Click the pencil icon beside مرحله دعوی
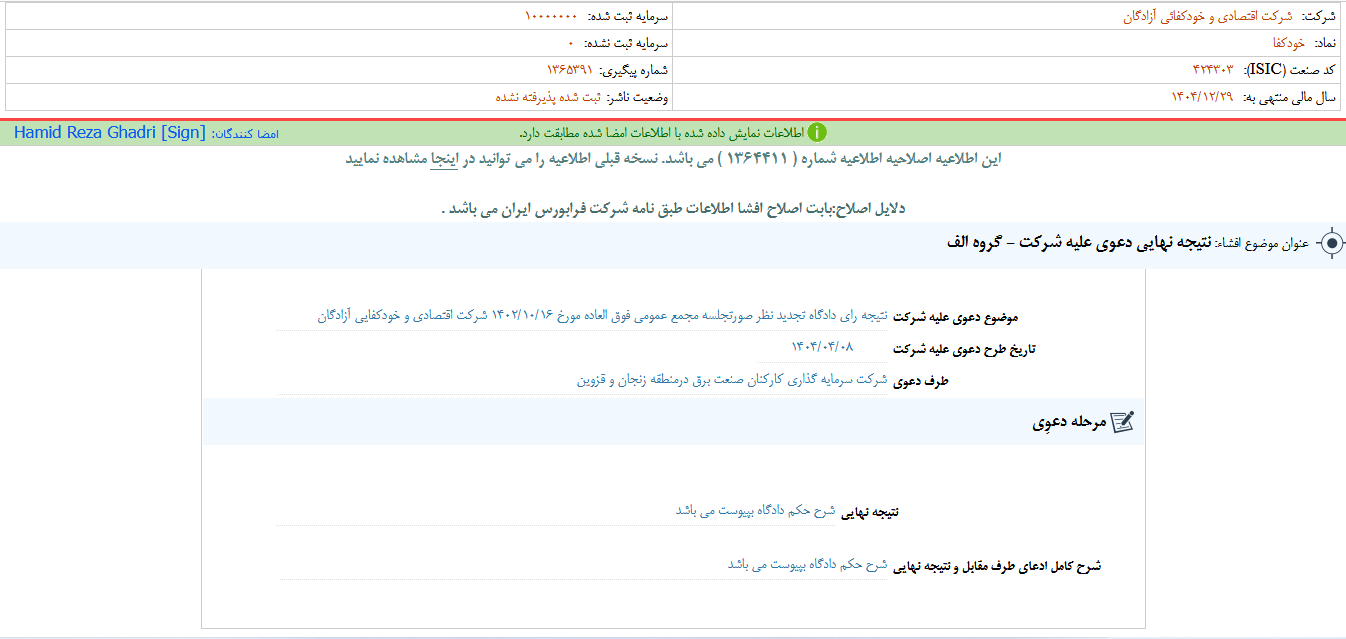Image resolution: width=1346 pixels, height=639 pixels. pos(1123,423)
